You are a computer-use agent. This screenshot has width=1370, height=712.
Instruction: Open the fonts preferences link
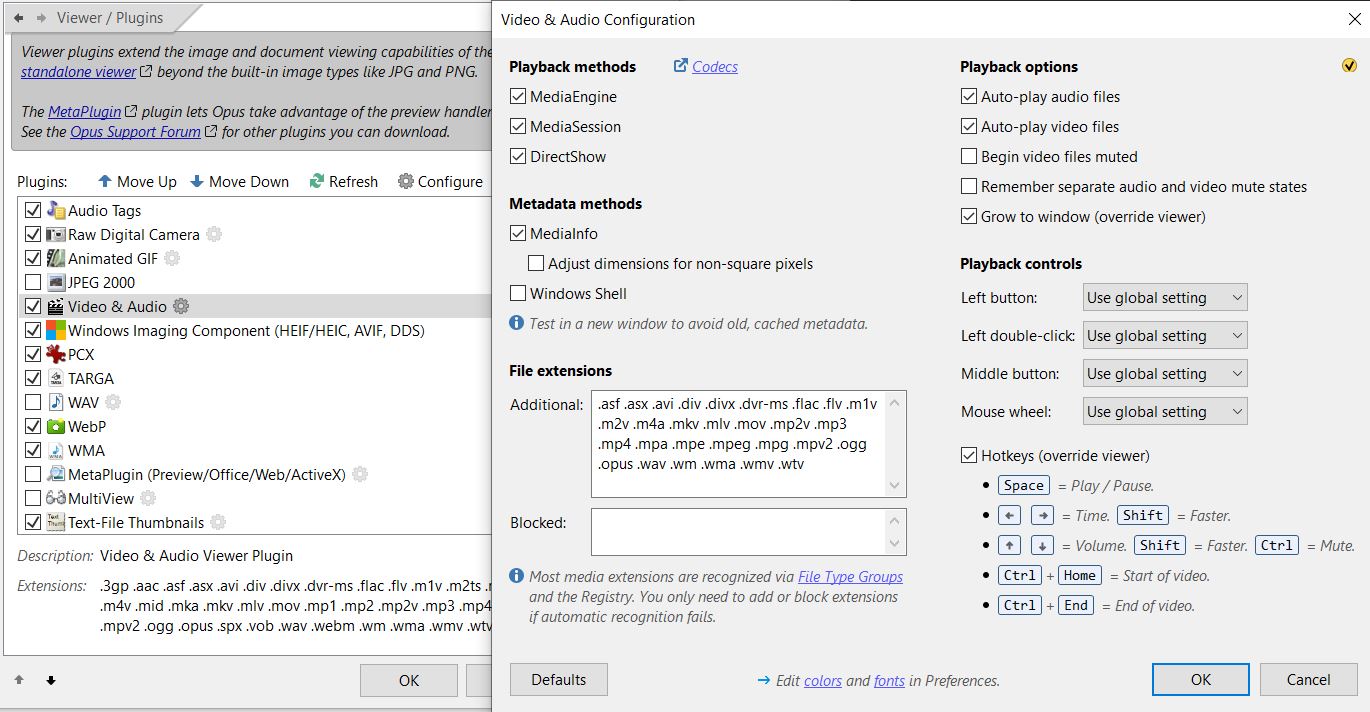[x=889, y=681]
